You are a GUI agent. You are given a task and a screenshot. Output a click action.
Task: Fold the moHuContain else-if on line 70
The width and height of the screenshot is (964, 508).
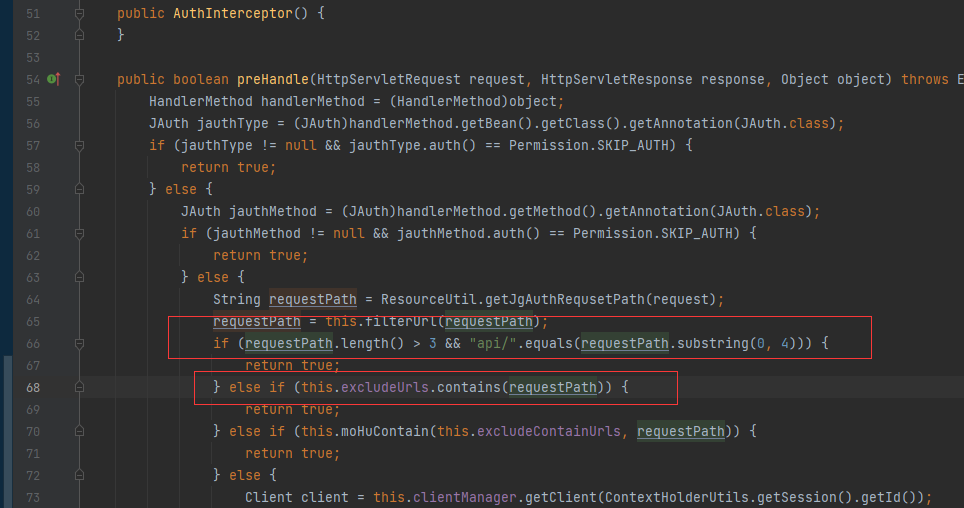point(79,431)
